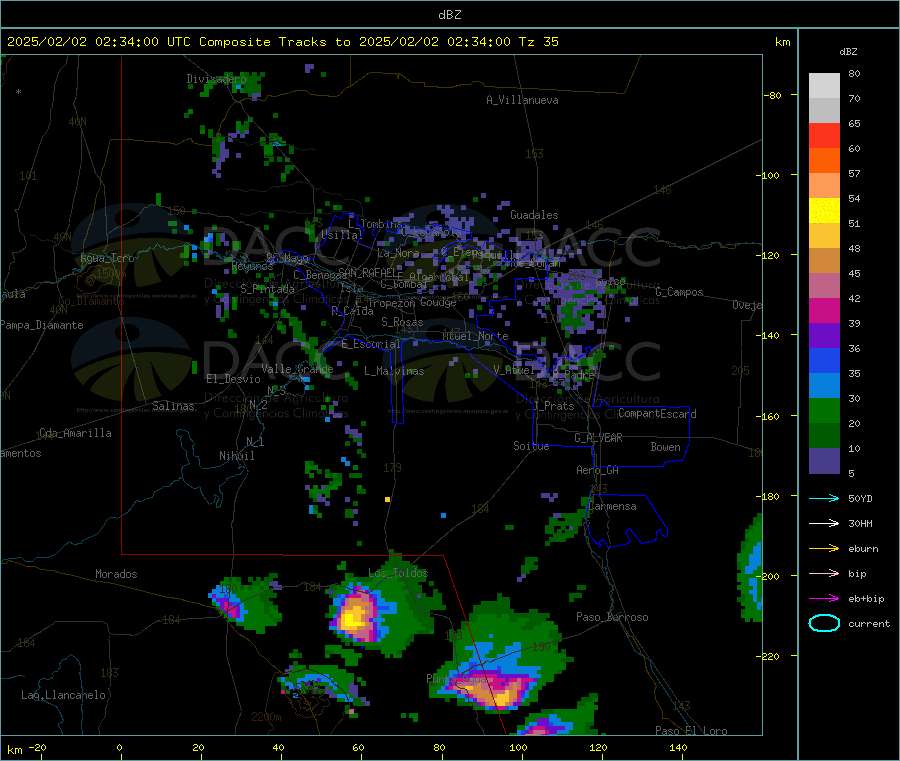Select the purple 36–39 dBZ swatch
The image size is (900, 761).
(x=824, y=336)
